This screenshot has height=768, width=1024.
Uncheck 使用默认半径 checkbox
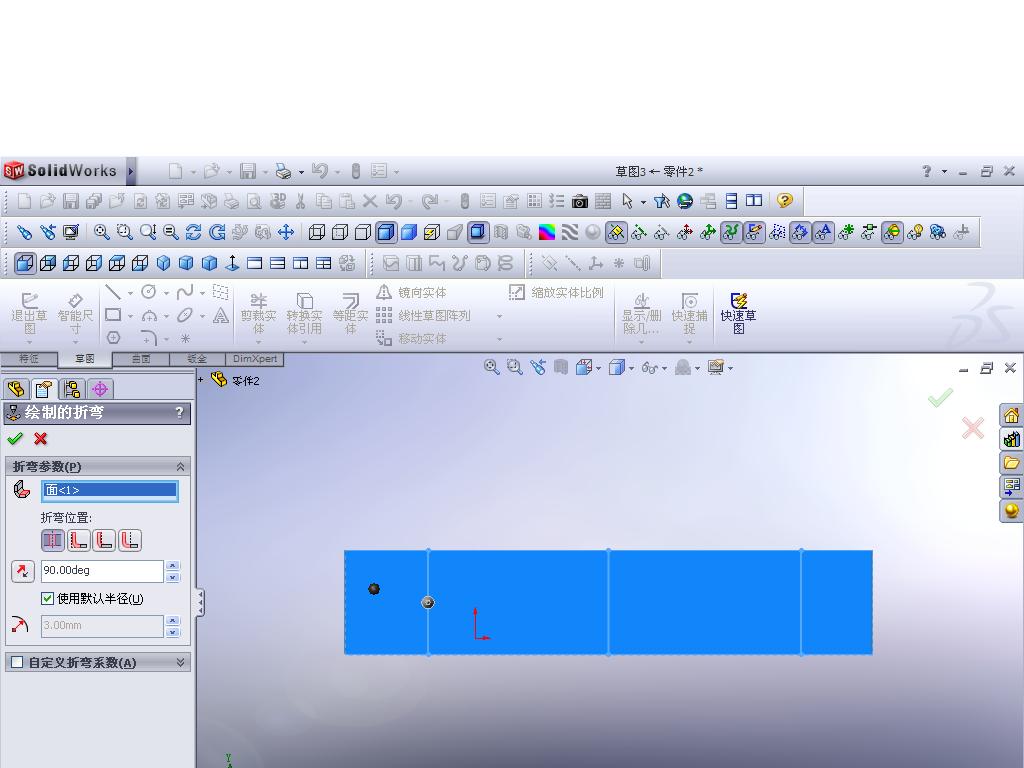[47, 598]
